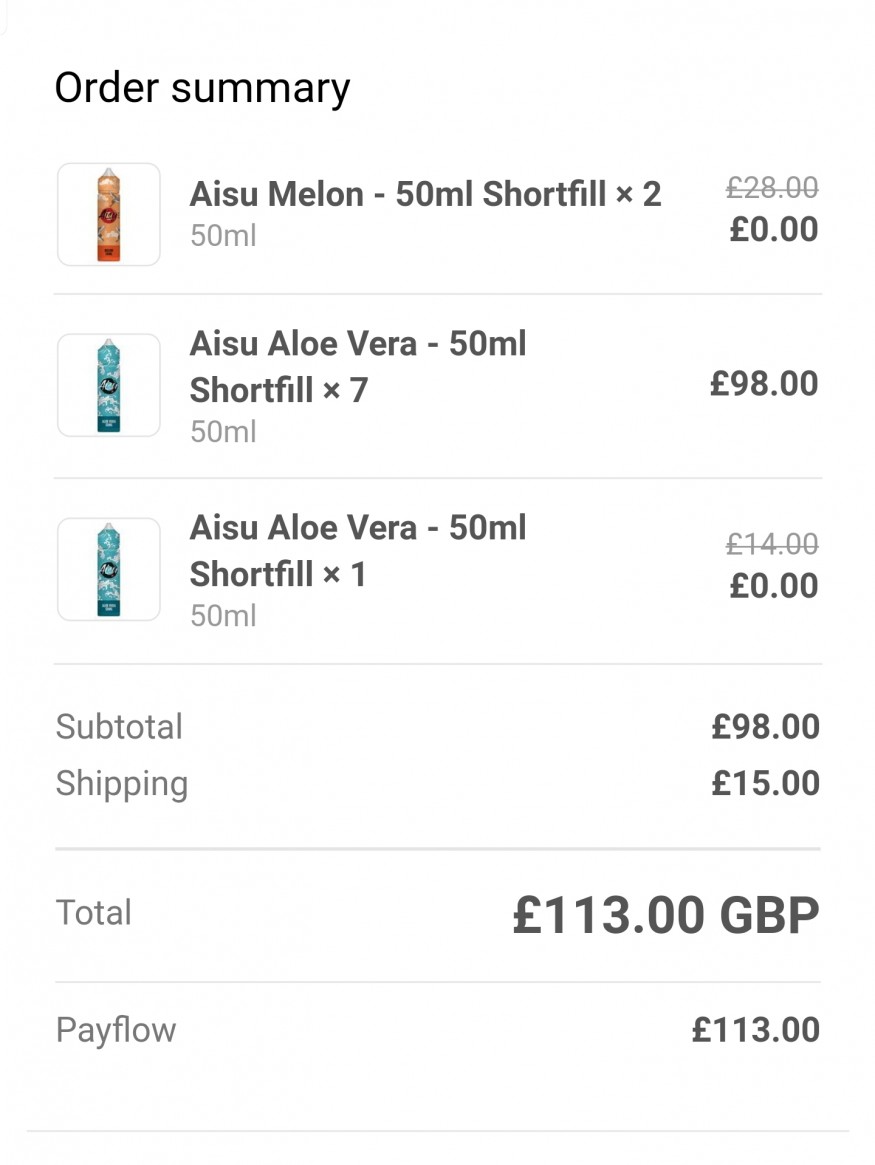
Task: Select the Aisu Aloe Vera Shortfill × 1 title
Action: click(x=358, y=551)
